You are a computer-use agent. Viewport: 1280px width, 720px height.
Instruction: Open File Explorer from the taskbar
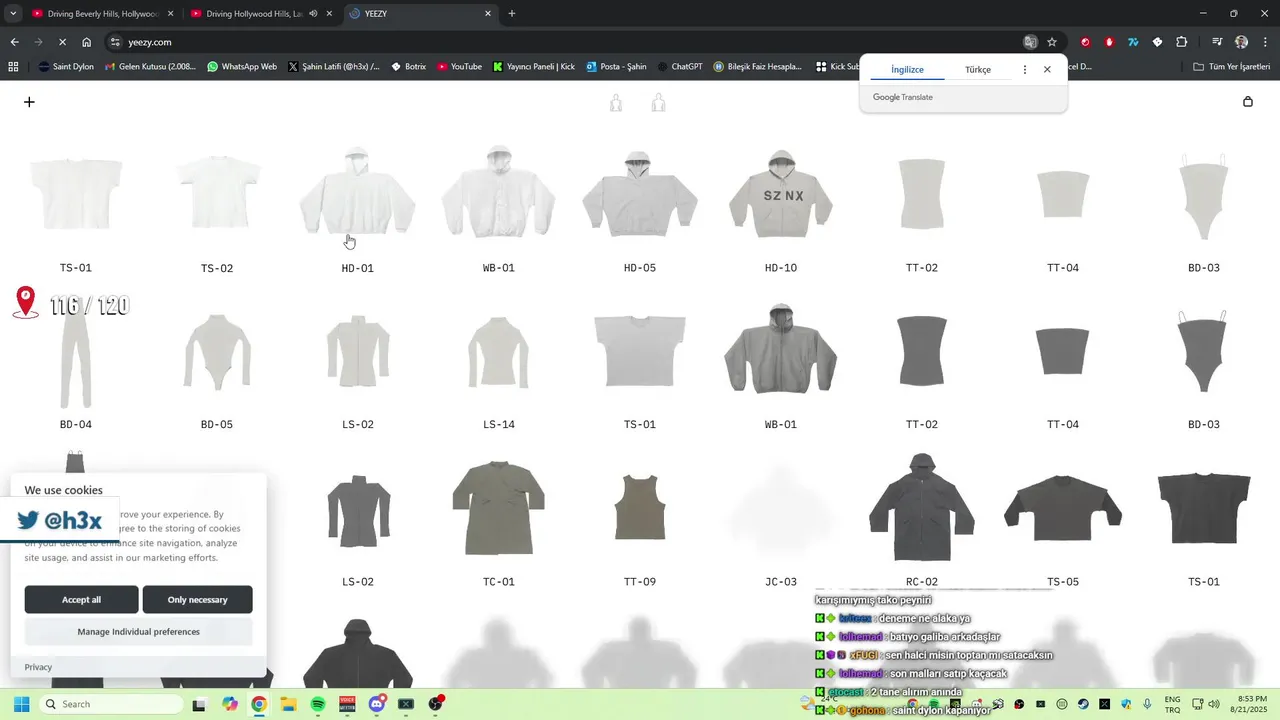[x=288, y=704]
